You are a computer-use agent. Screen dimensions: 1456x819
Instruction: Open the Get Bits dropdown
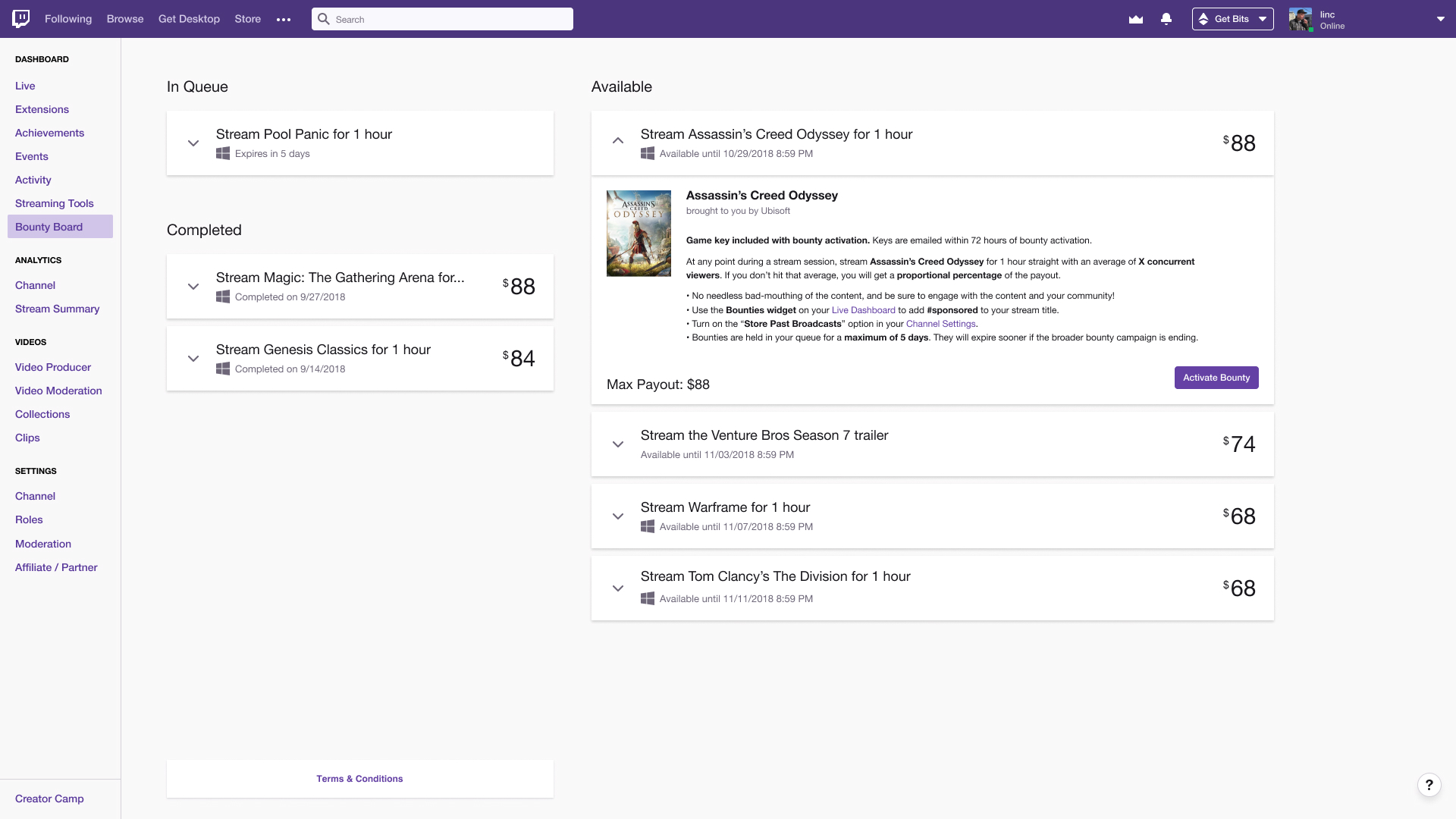coord(1232,19)
